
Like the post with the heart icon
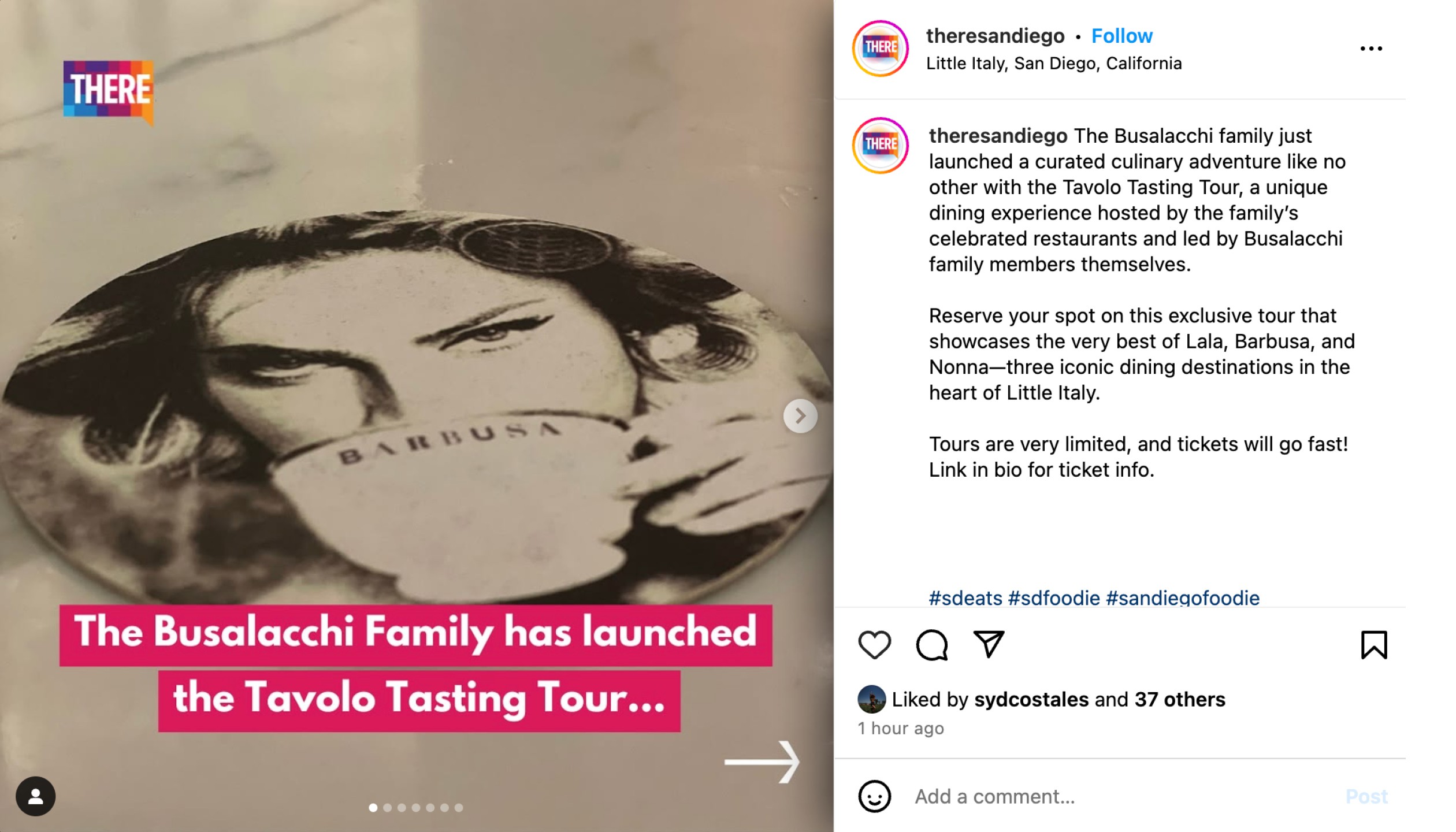(x=874, y=645)
